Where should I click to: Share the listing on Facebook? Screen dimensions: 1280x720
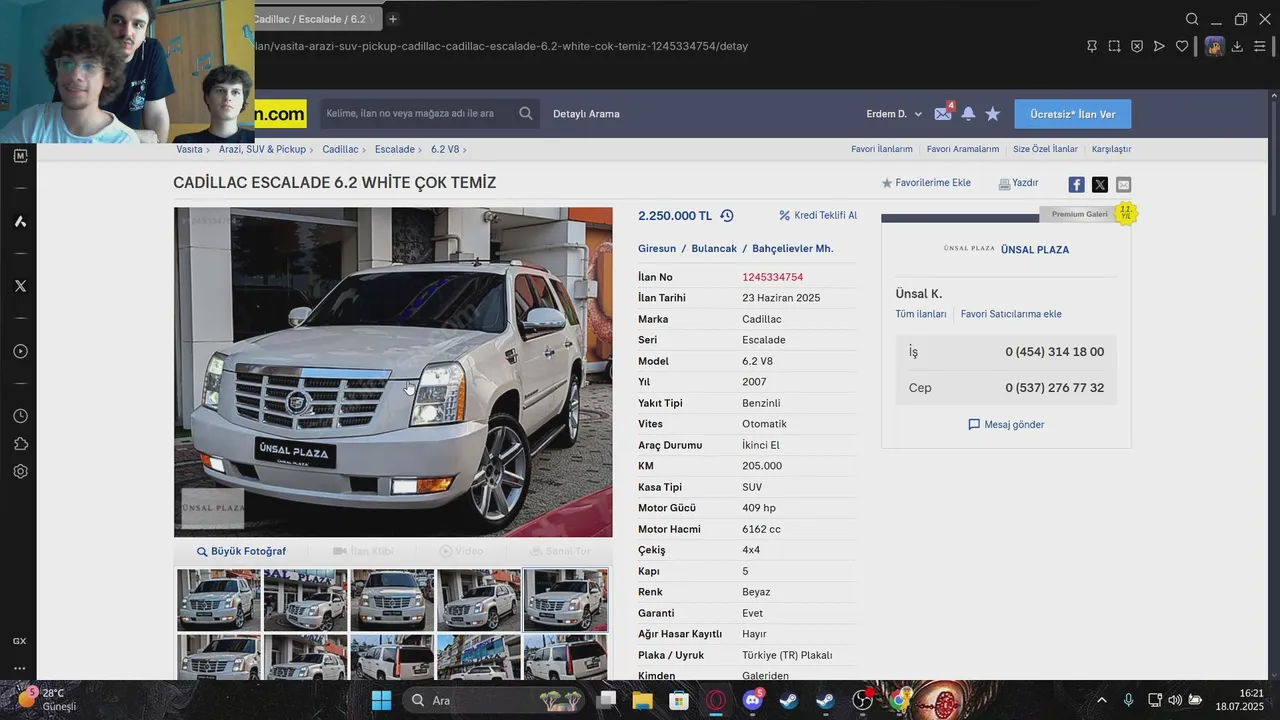1076,185
